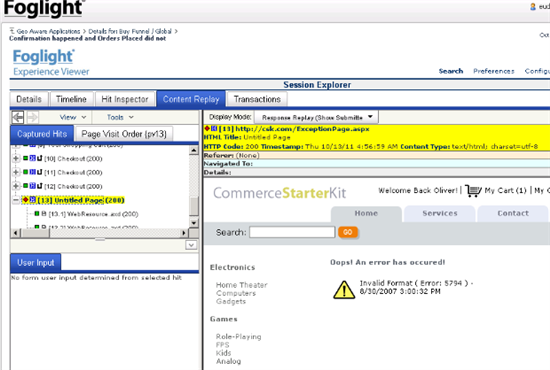Click the horizontal scrollbar left arrow in hits list
The image size is (550, 370).
[x=15, y=233]
